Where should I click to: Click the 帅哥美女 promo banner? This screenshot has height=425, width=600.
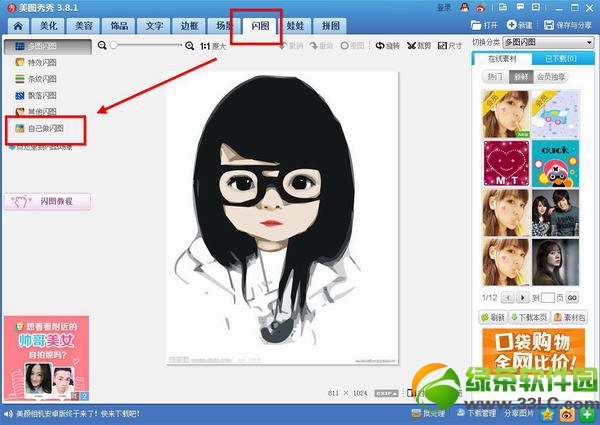[x=46, y=358]
